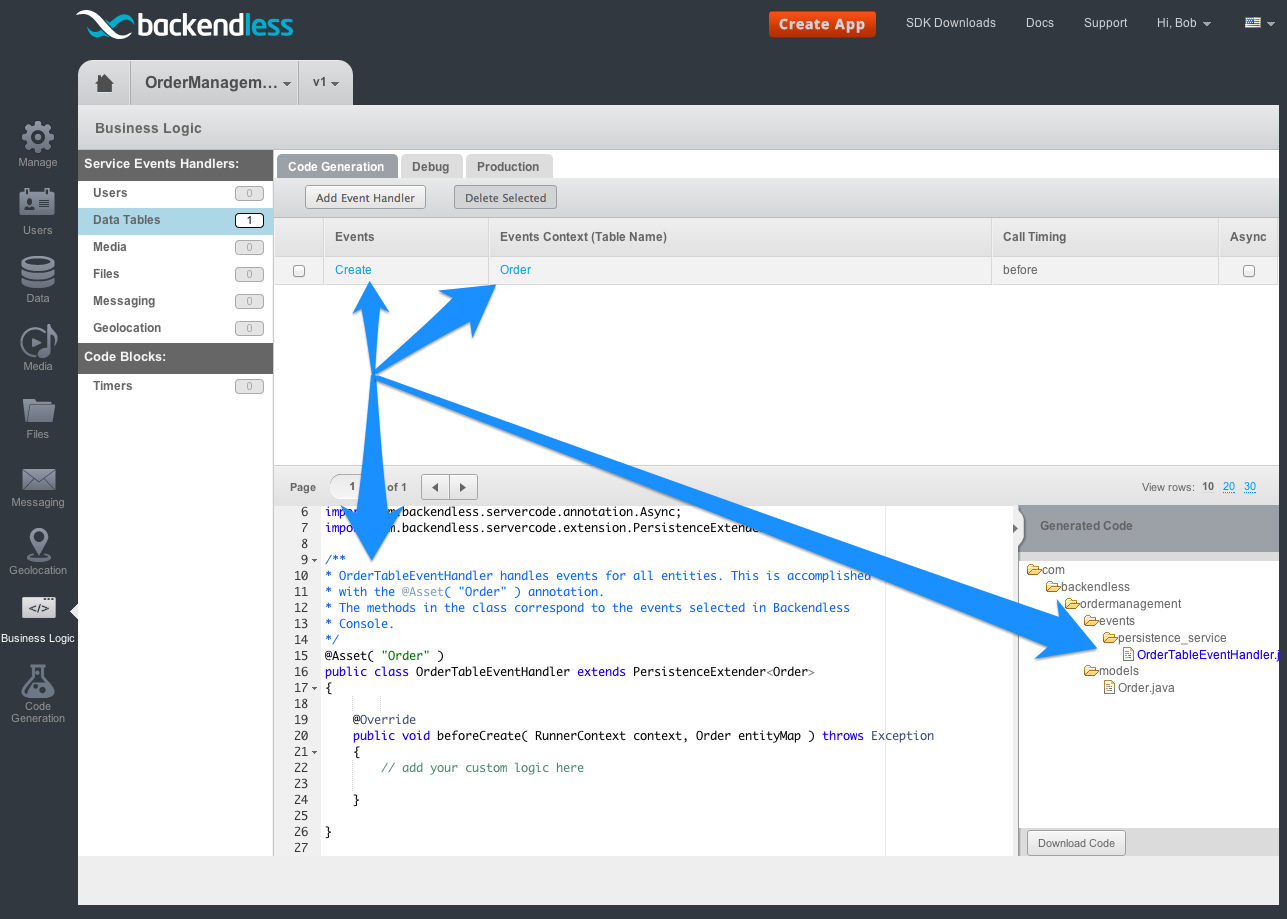
Task: Open the Manage gear icon in sidebar
Action: pyautogui.click(x=38, y=136)
